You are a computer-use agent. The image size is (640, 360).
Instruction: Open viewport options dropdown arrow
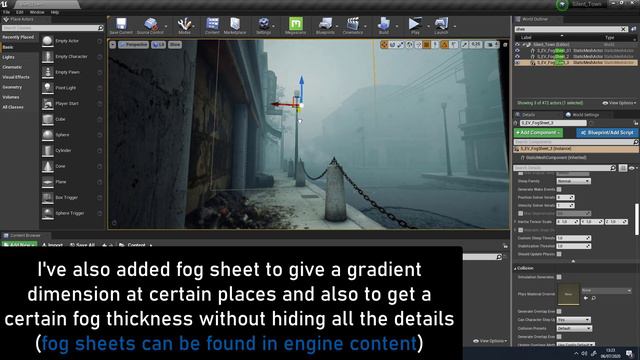click(x=113, y=44)
